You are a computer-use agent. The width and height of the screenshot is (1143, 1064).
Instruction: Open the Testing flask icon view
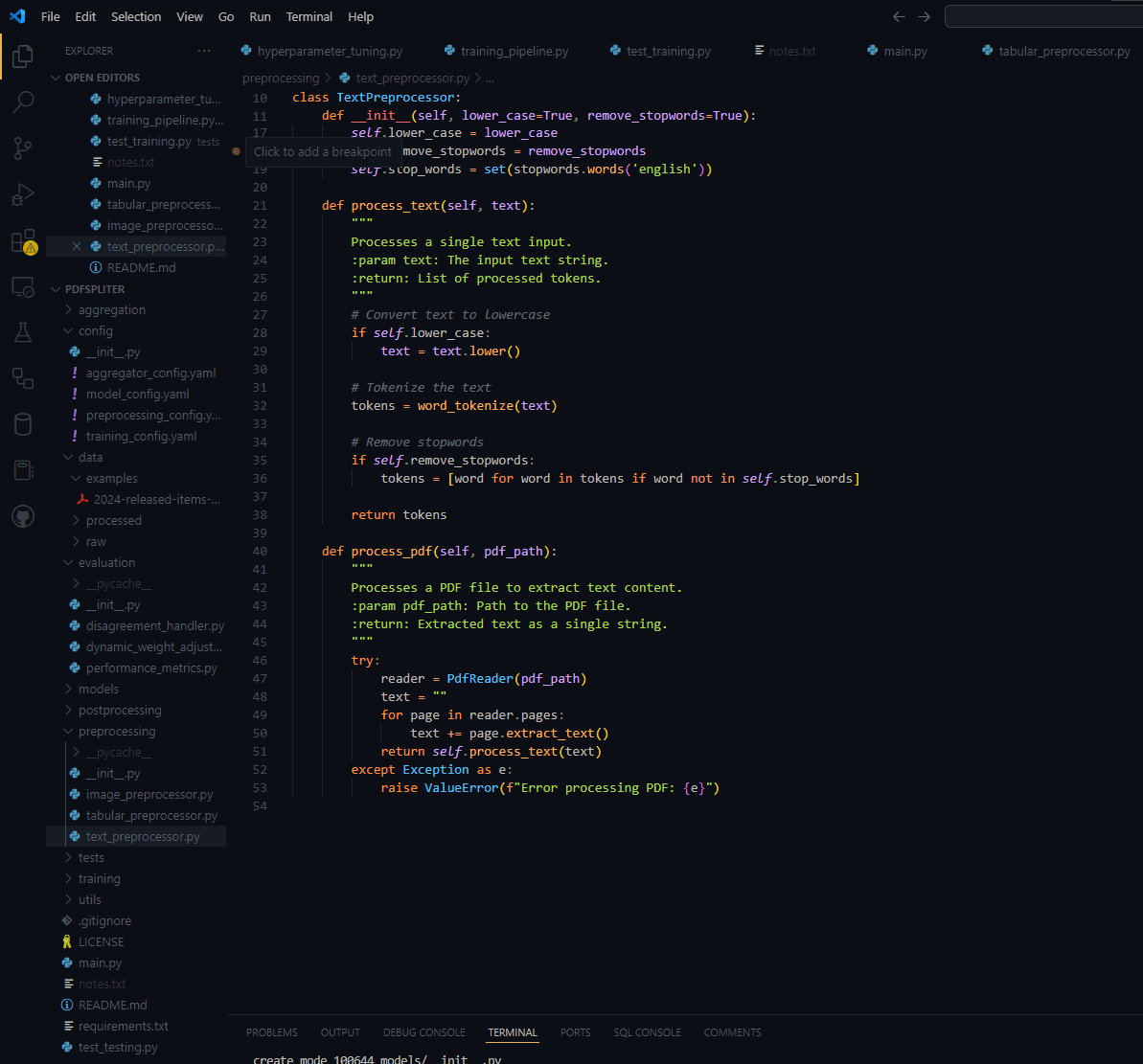click(x=23, y=332)
